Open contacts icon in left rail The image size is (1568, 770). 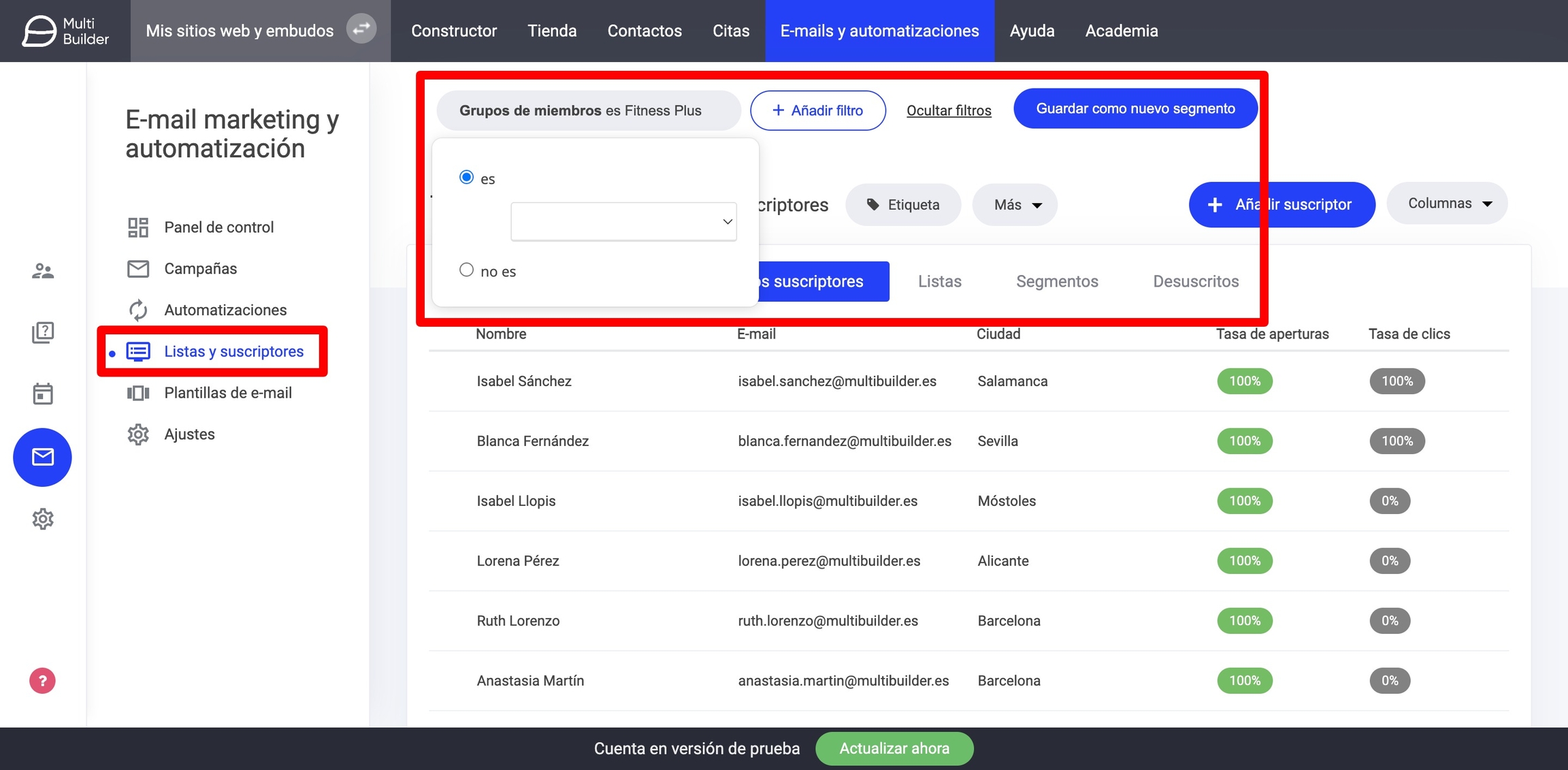pyautogui.click(x=42, y=271)
